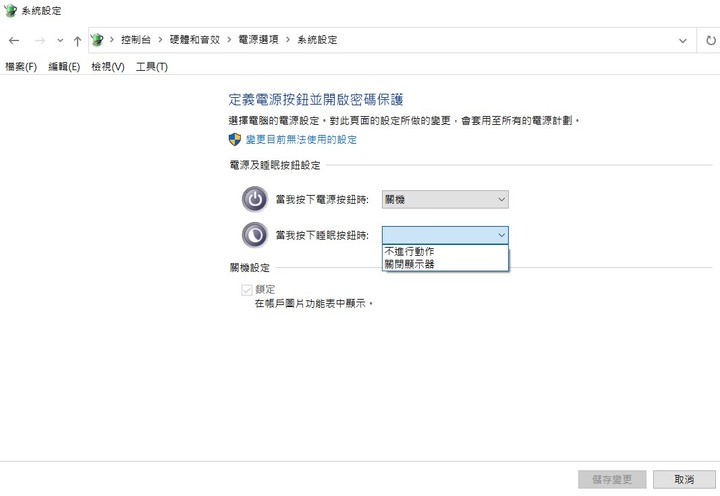
Task: Click the refresh button in address bar
Action: [710, 40]
